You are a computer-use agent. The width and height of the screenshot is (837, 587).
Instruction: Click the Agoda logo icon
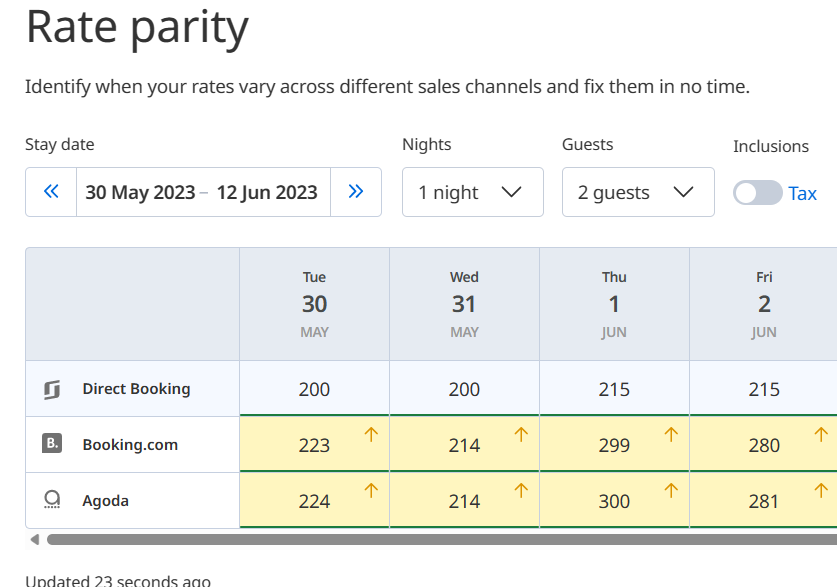[x=53, y=500]
